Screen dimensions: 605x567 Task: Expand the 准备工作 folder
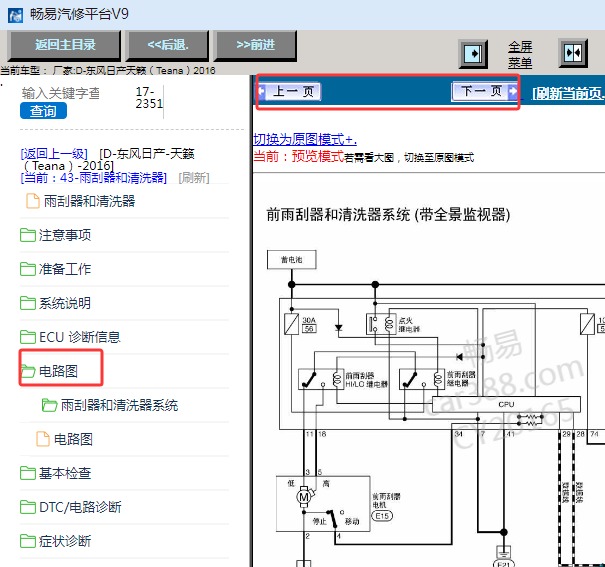tap(65, 269)
